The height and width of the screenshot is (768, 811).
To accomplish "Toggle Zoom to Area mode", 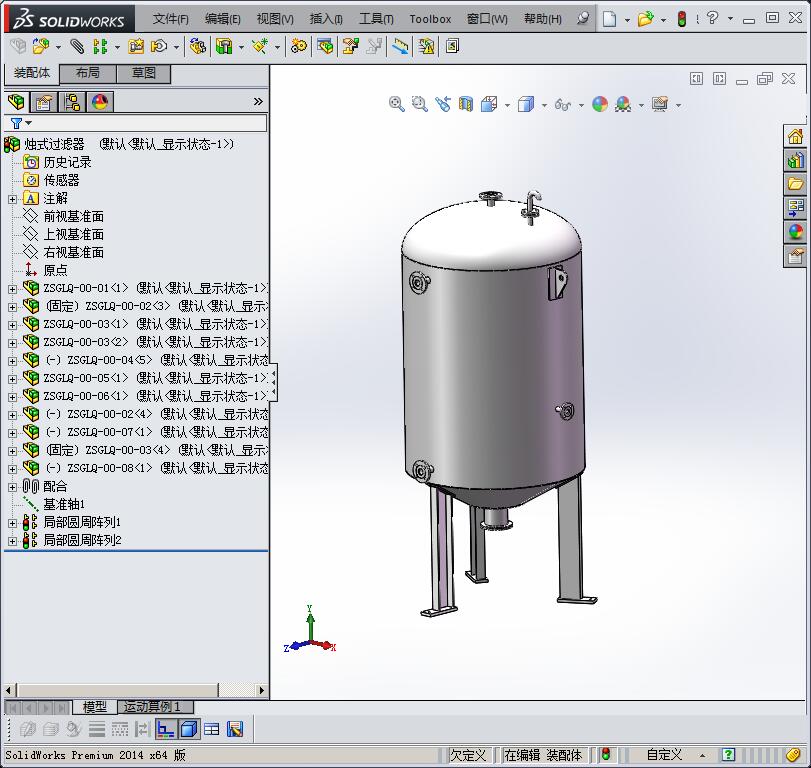I will tap(420, 104).
